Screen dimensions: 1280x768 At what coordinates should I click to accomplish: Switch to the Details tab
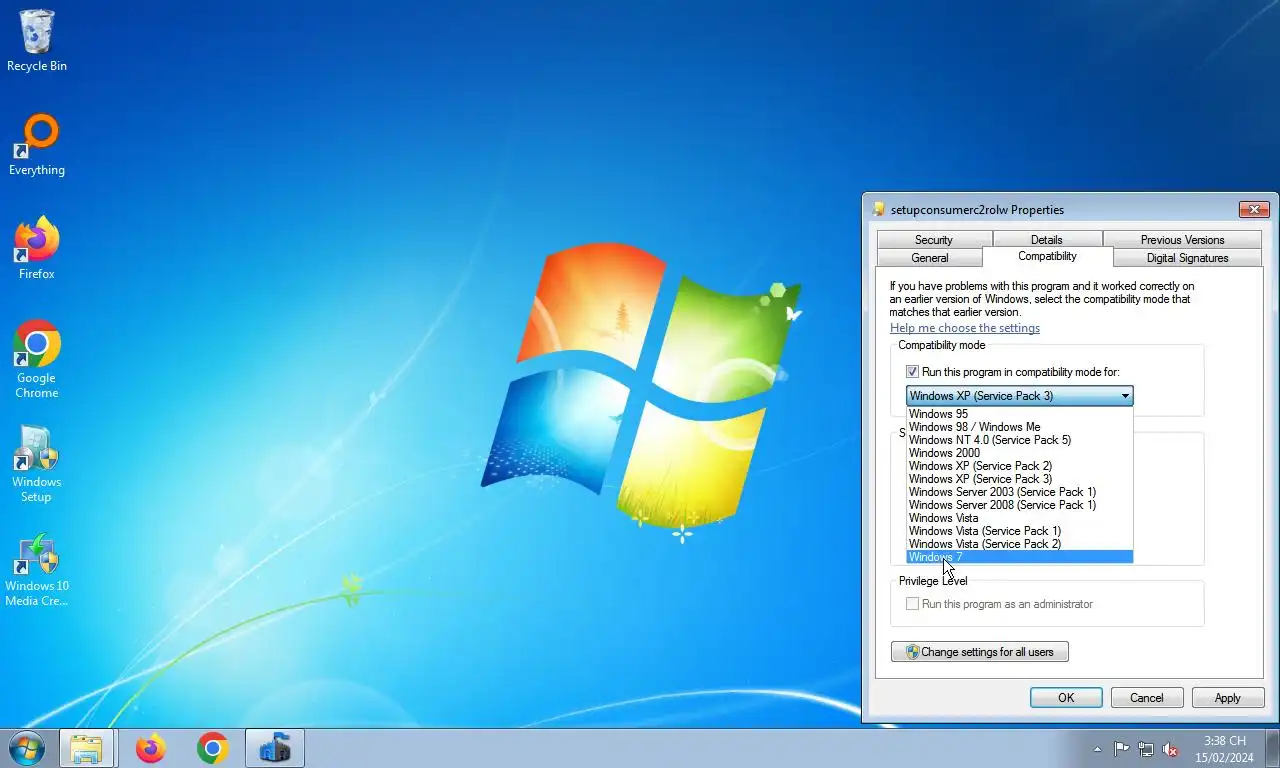pyautogui.click(x=1047, y=240)
